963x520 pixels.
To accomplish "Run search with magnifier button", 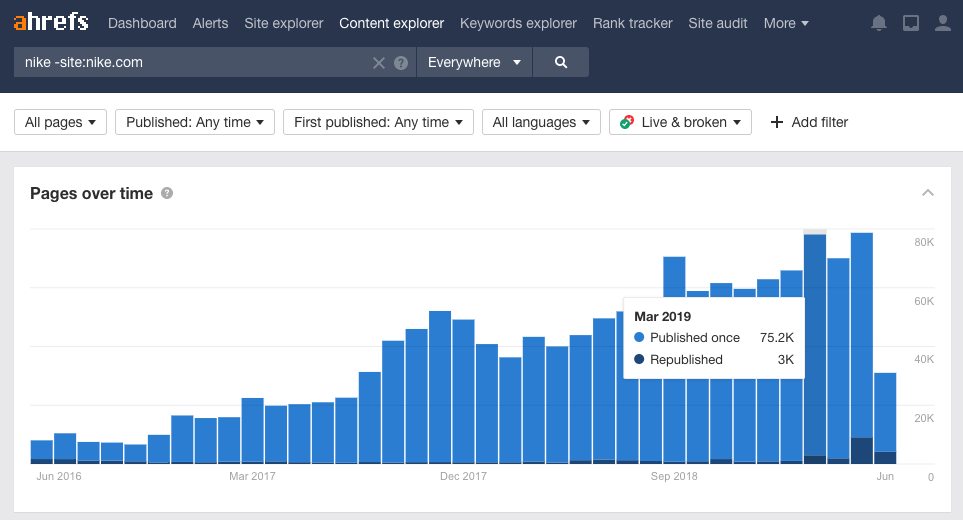I will [x=561, y=62].
